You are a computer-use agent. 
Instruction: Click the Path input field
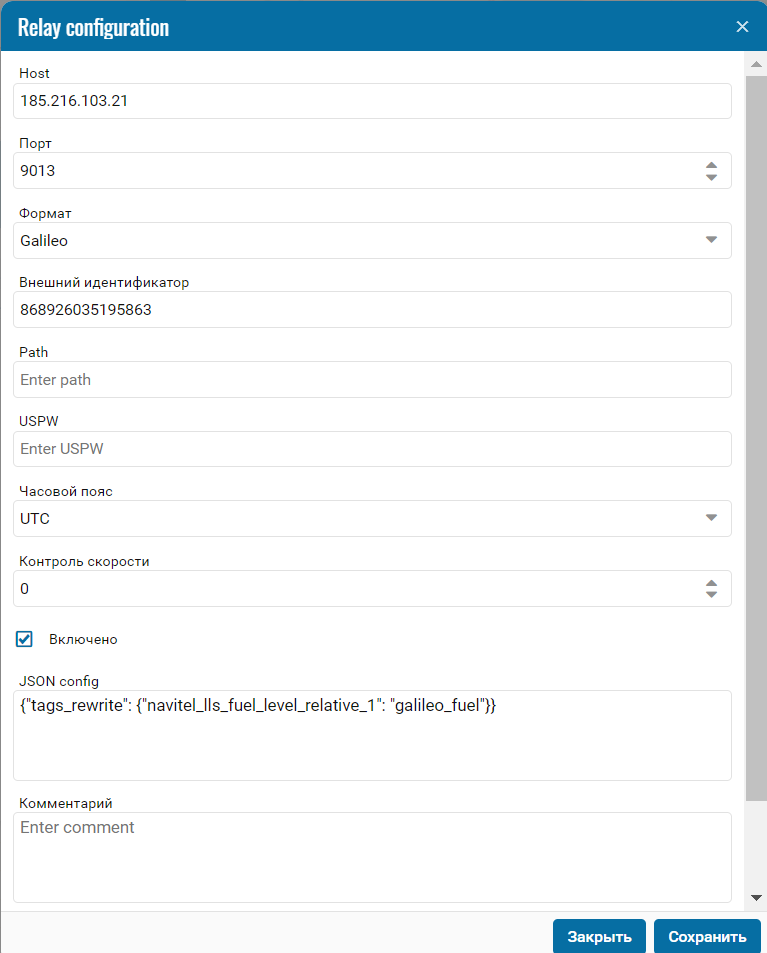[x=372, y=380]
